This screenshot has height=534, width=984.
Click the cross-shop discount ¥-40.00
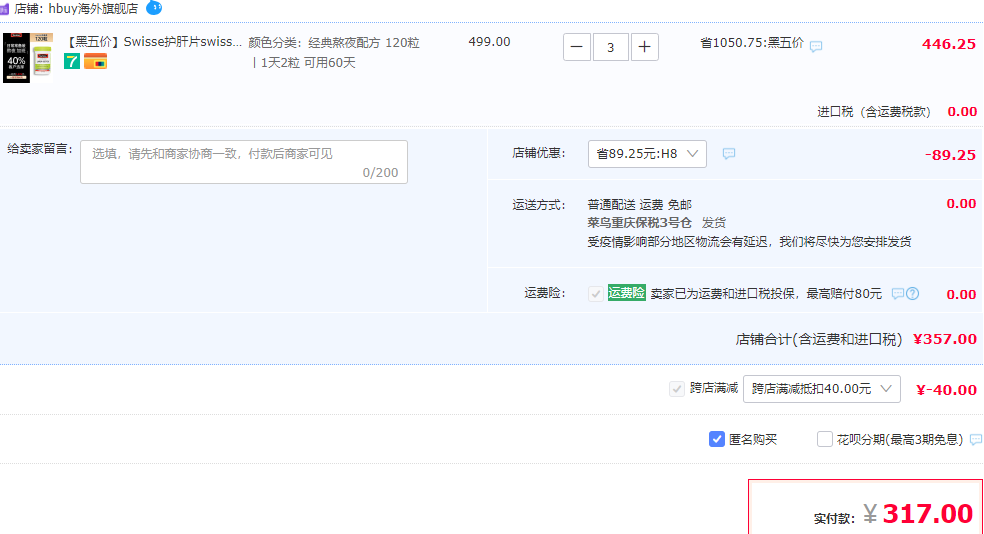coord(946,390)
